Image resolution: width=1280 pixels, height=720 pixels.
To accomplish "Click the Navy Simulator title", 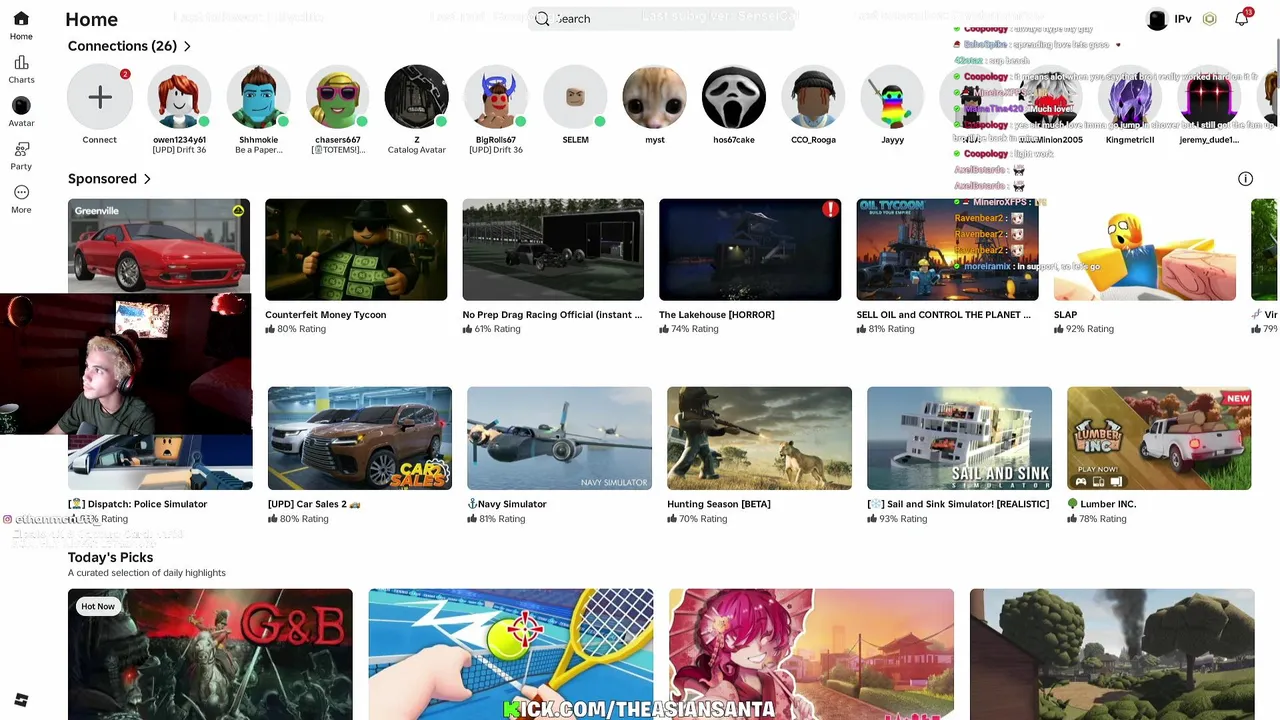I will (506, 504).
